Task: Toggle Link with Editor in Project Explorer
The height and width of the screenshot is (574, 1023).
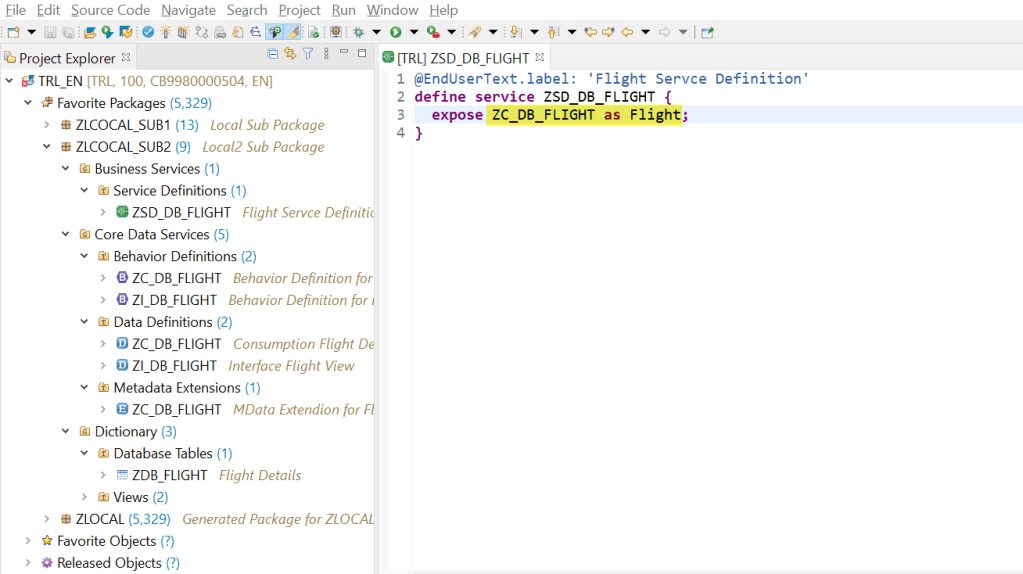Action: click(290, 54)
